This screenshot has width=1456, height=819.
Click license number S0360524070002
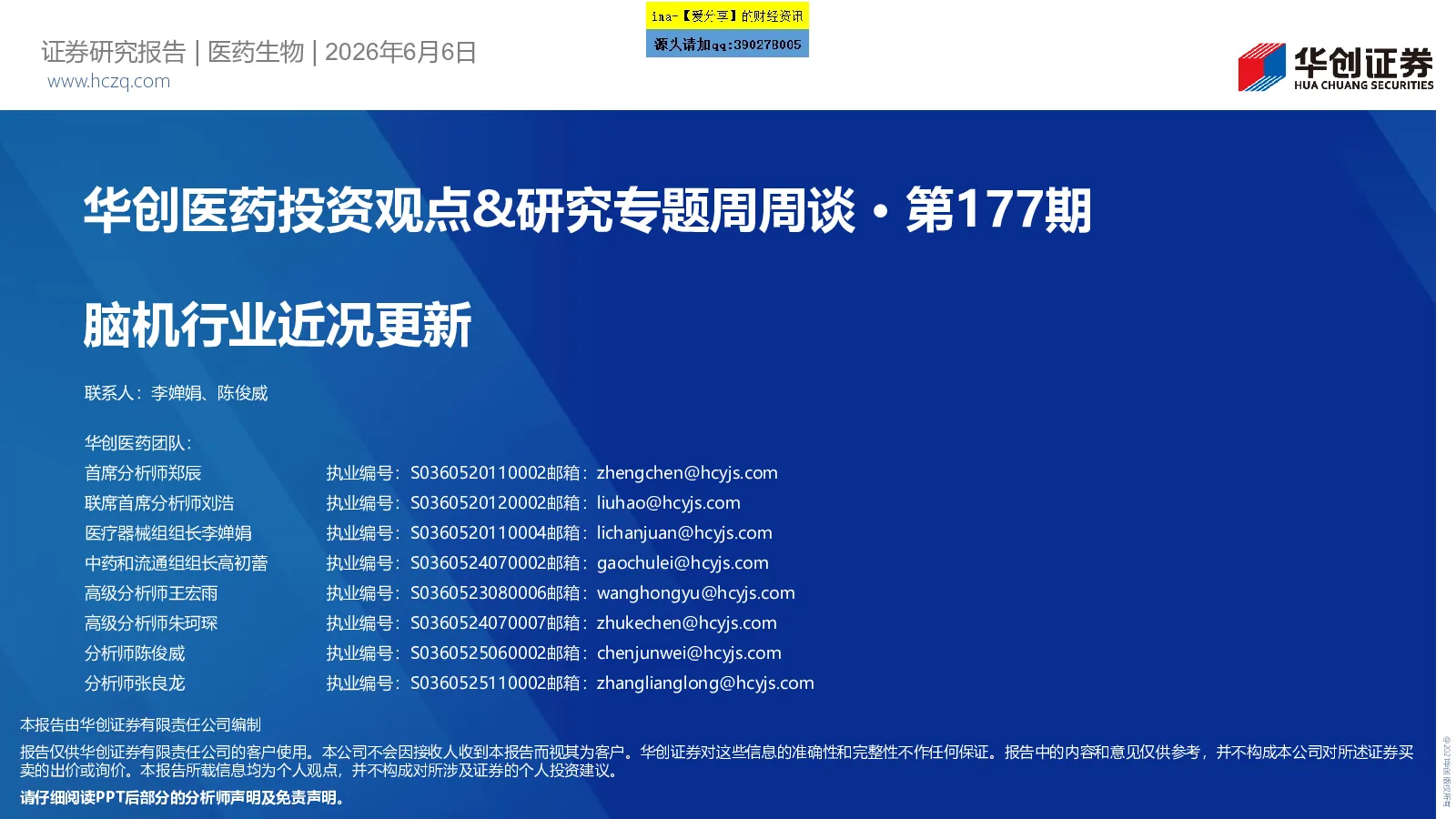pyautogui.click(x=478, y=563)
